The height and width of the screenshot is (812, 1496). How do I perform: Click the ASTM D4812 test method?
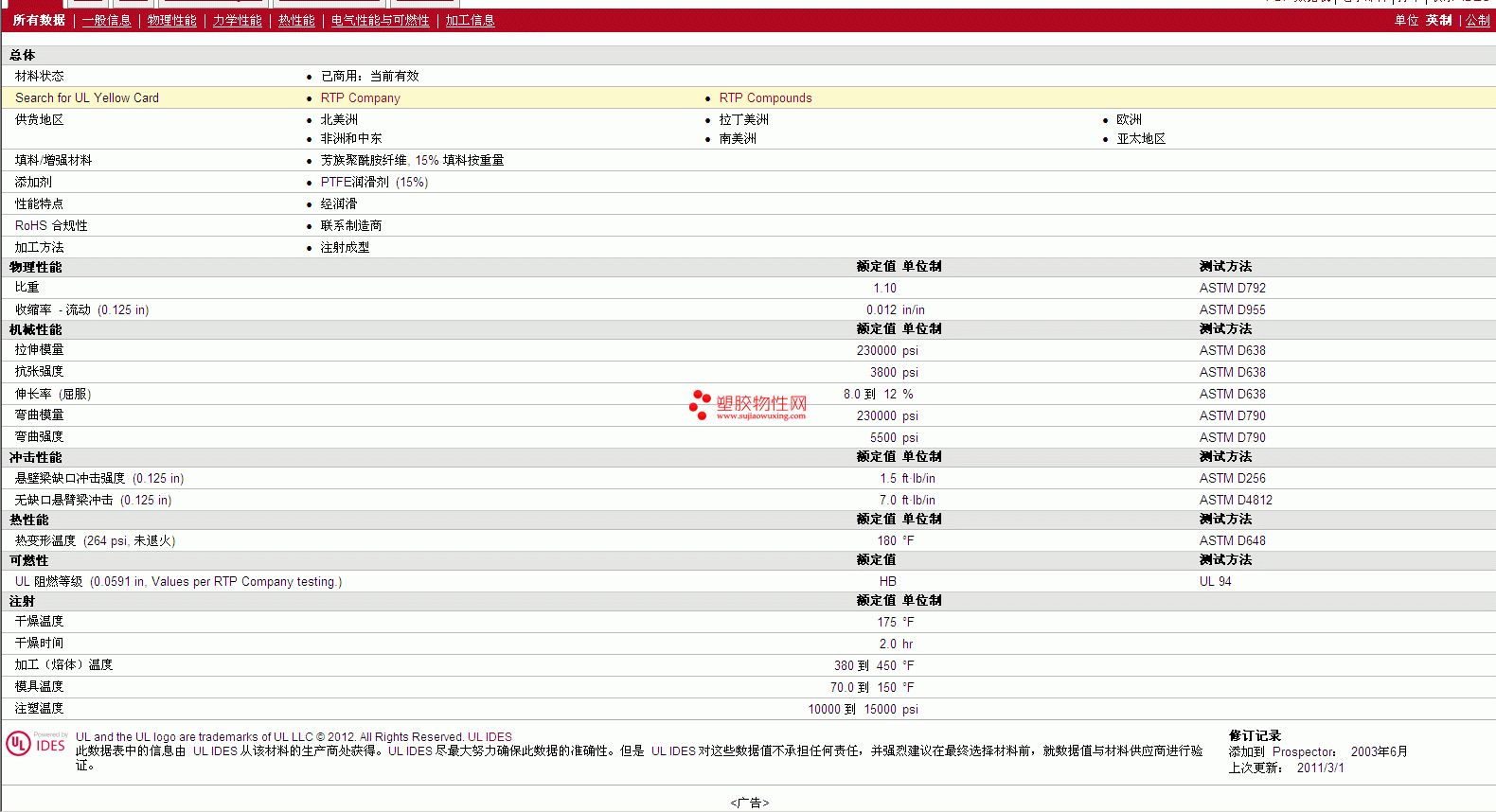coord(1236,500)
